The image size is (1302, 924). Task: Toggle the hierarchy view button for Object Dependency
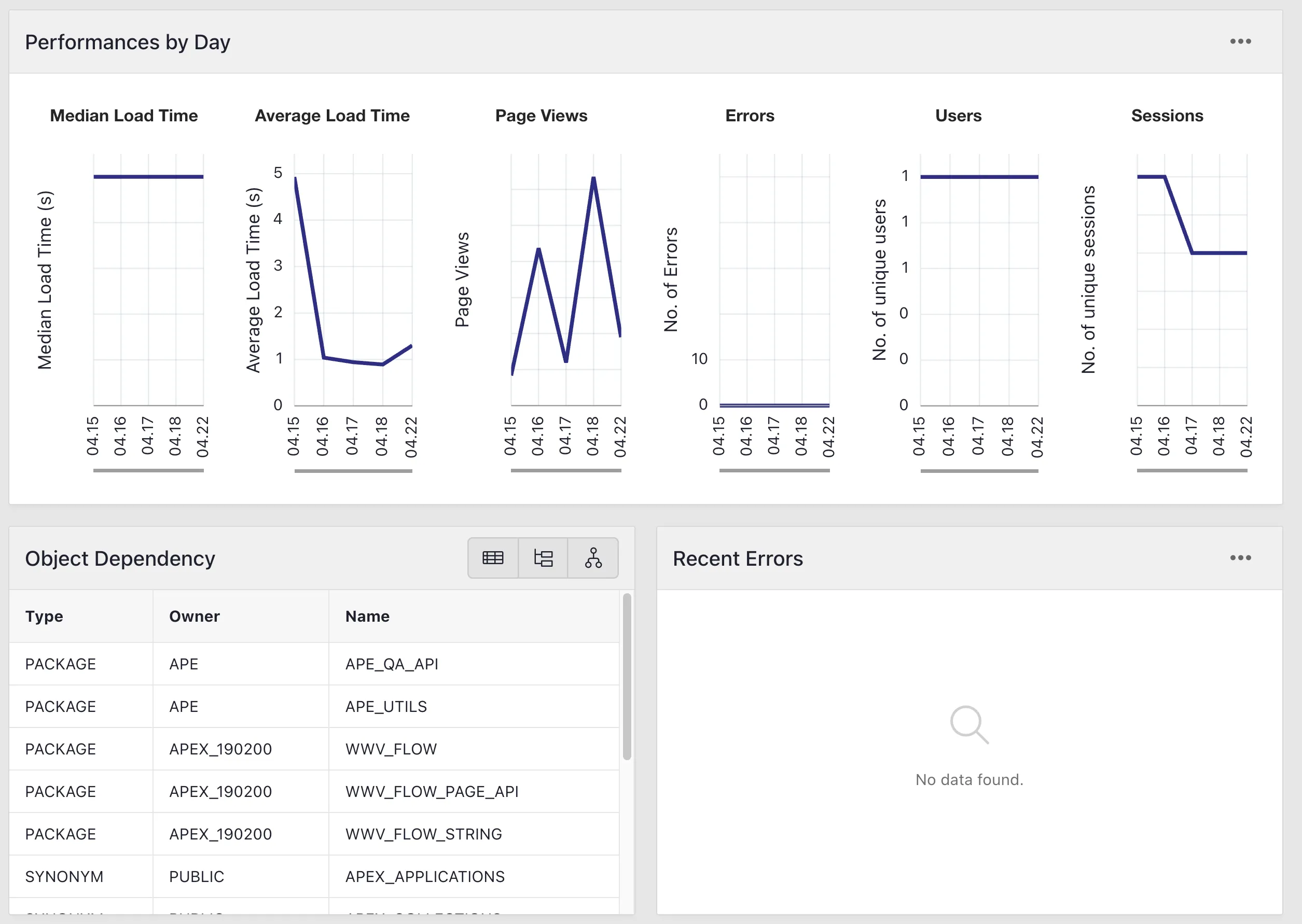[544, 557]
